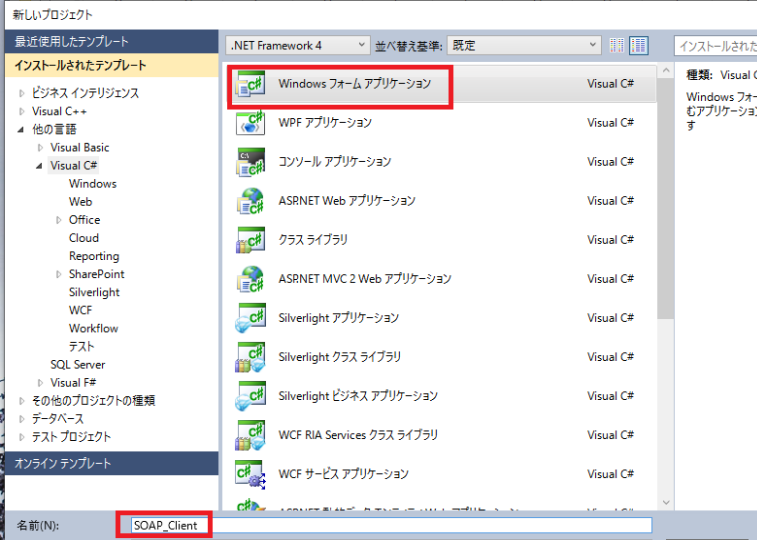This screenshot has height=540, width=757.
Task: Collapse the Visual C# tree node
Action: pos(40,166)
